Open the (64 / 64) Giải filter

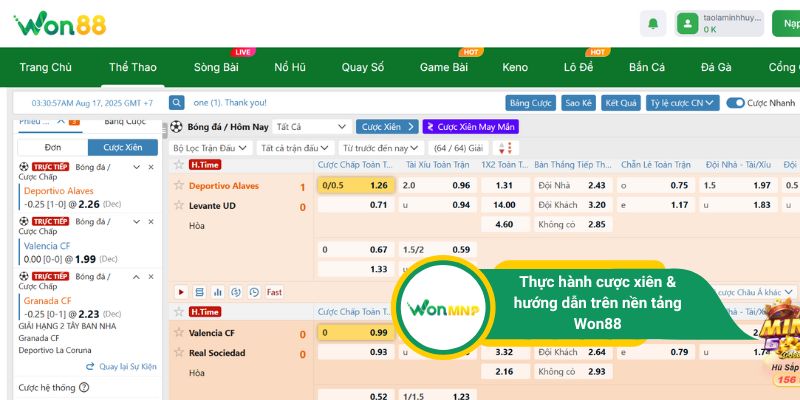coord(458,148)
